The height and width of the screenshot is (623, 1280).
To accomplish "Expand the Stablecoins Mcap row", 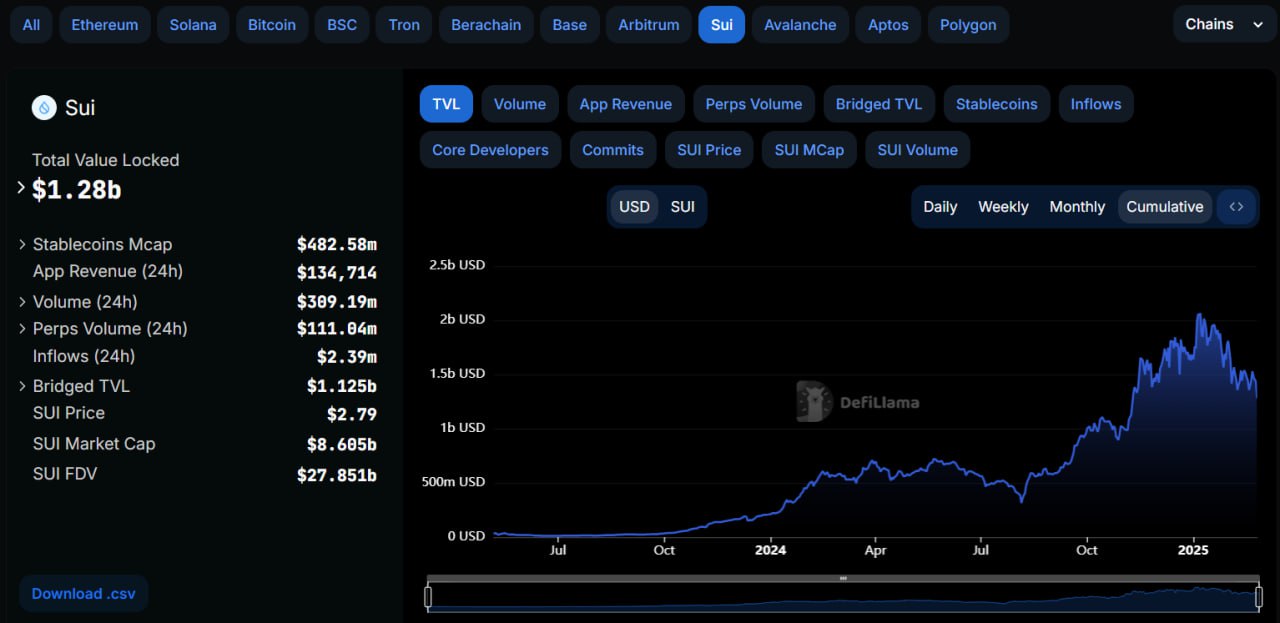I will pos(22,244).
